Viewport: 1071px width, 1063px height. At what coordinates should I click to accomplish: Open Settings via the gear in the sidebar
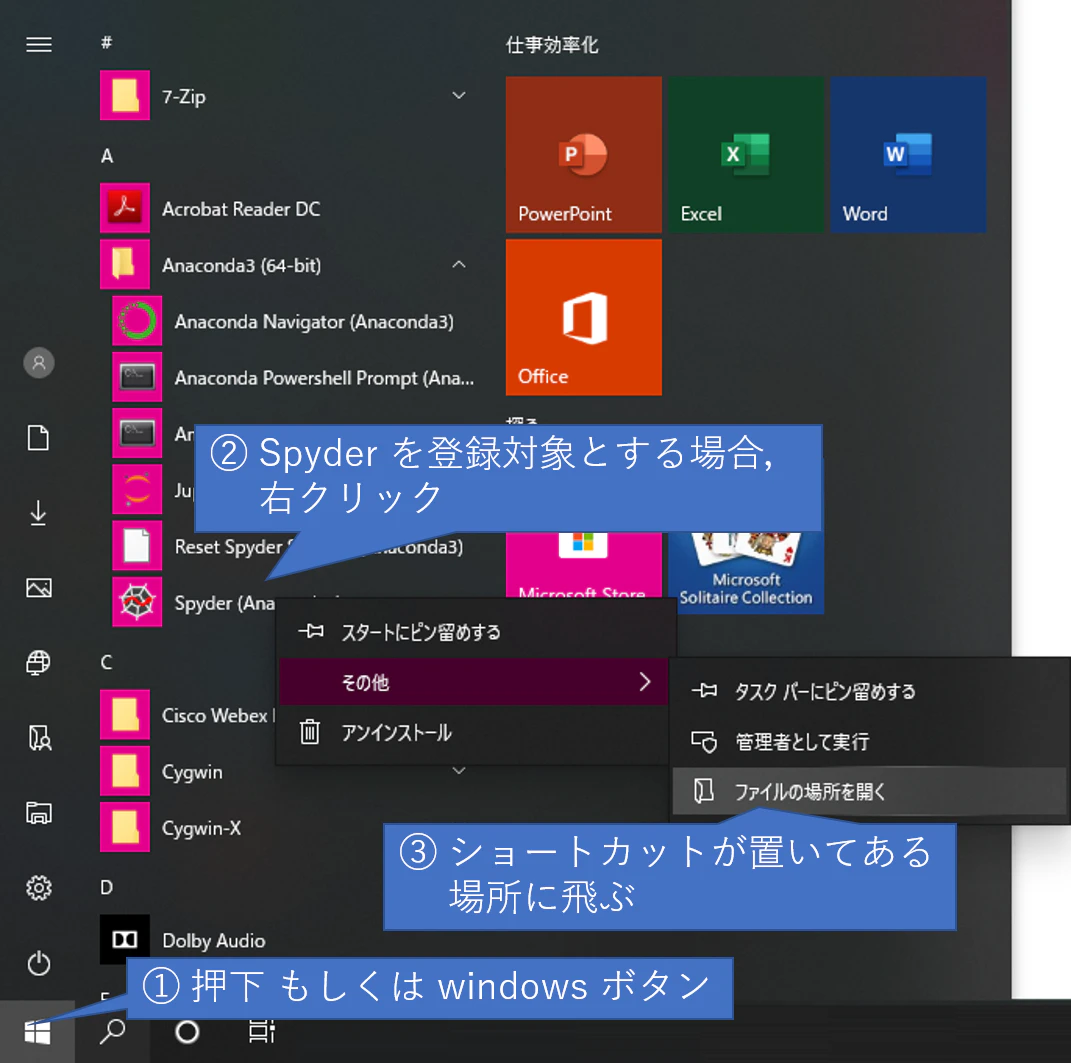38,888
